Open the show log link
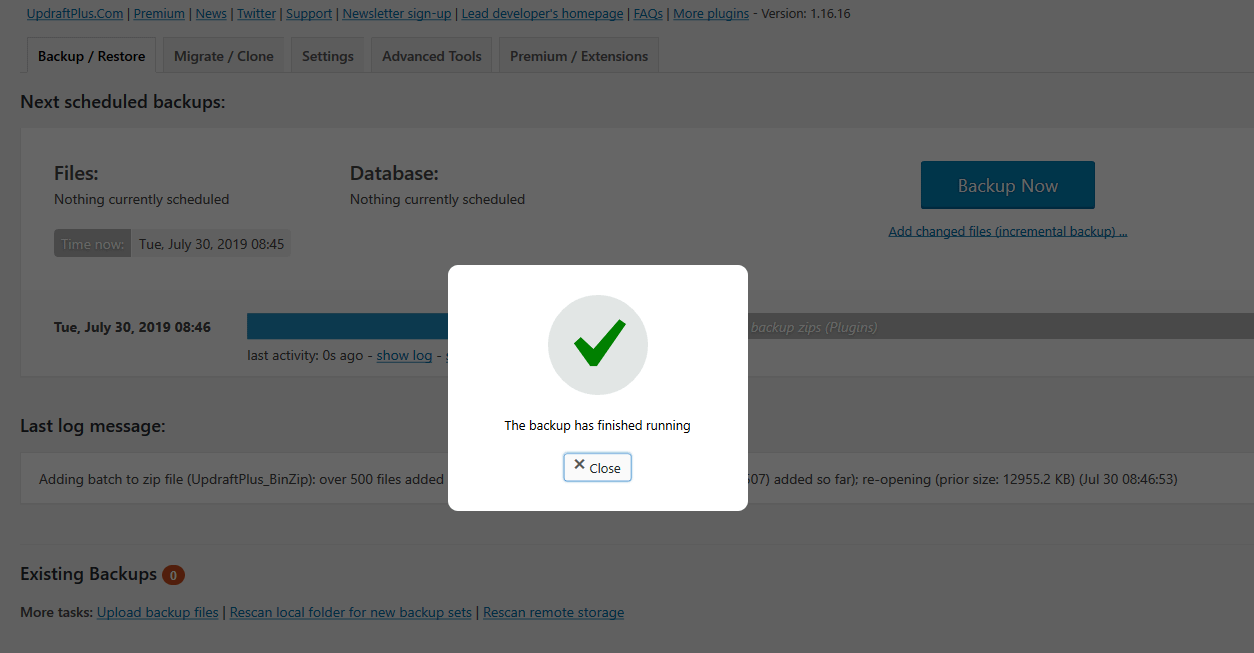Screen dimensions: 1254x653 click(404, 355)
